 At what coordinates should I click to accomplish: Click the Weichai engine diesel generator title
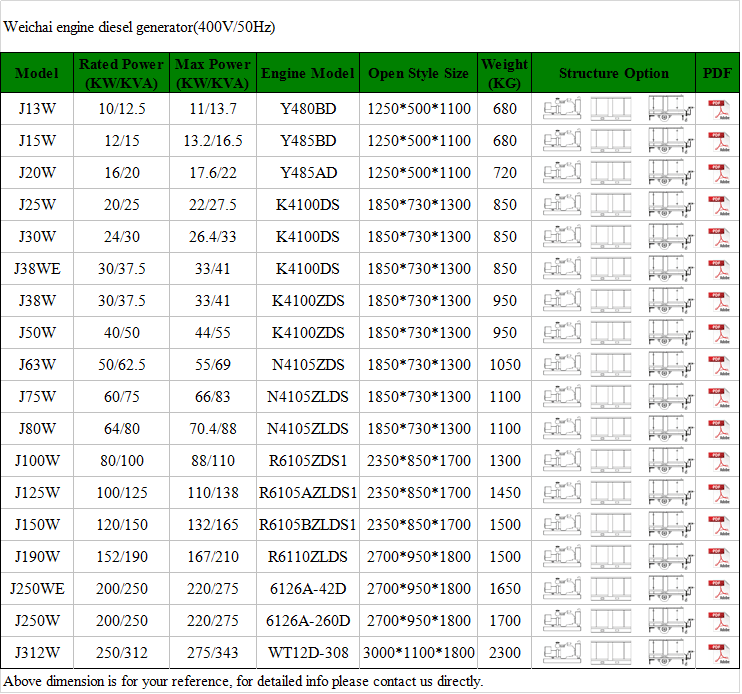[139, 27]
